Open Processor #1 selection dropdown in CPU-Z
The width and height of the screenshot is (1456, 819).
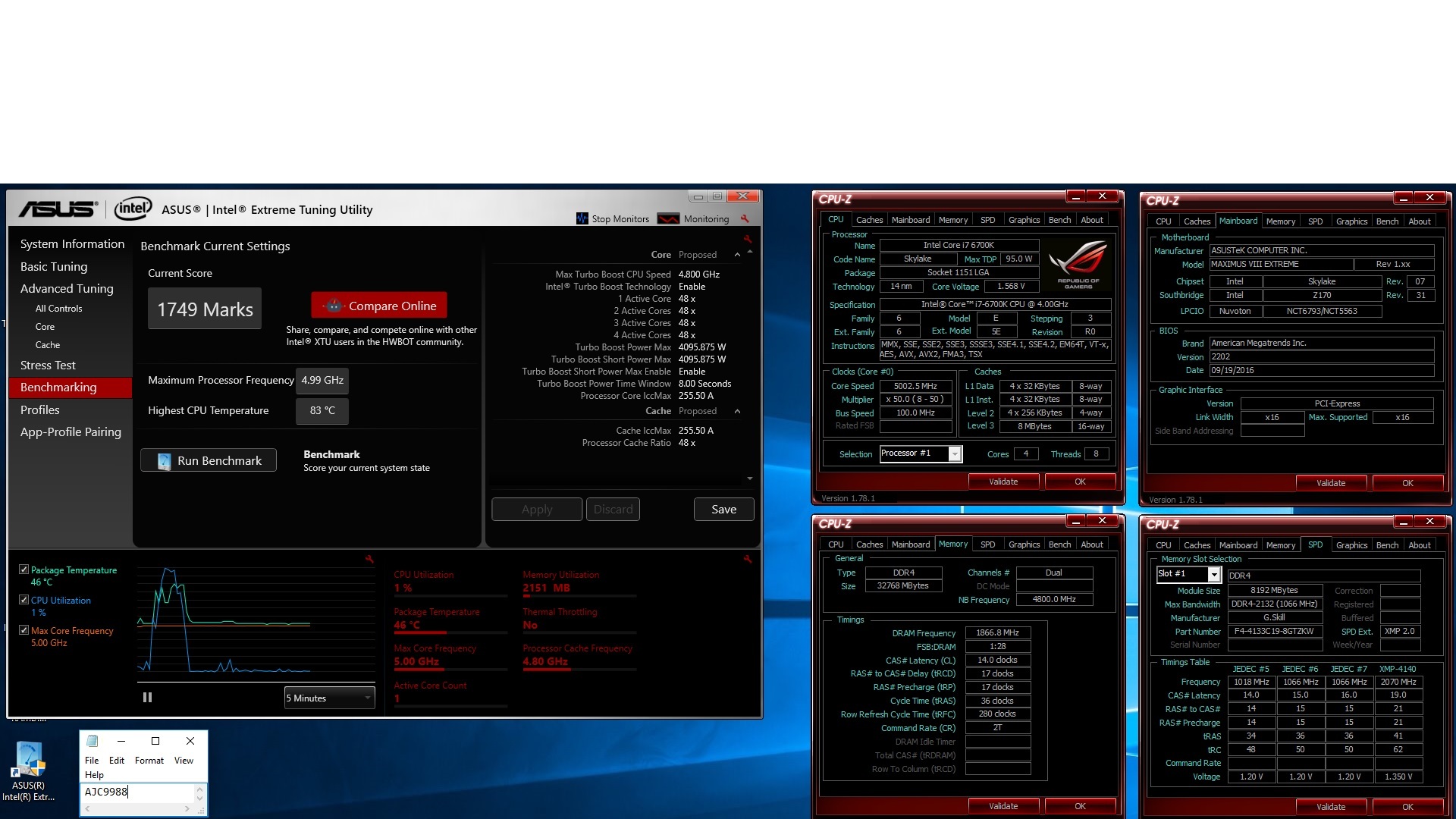[921, 453]
